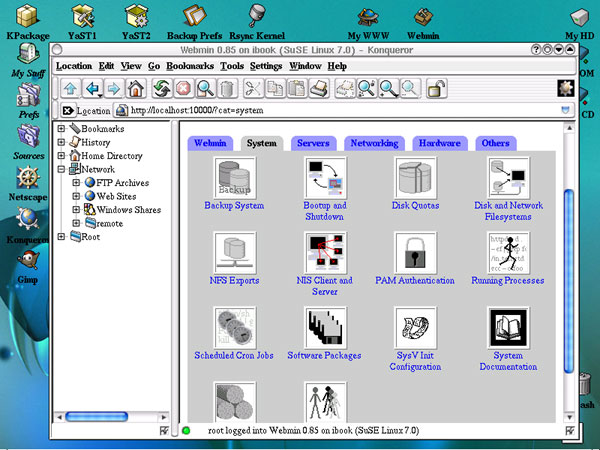
Task: Expand the Bookmarks tree node
Action: (x=61, y=129)
